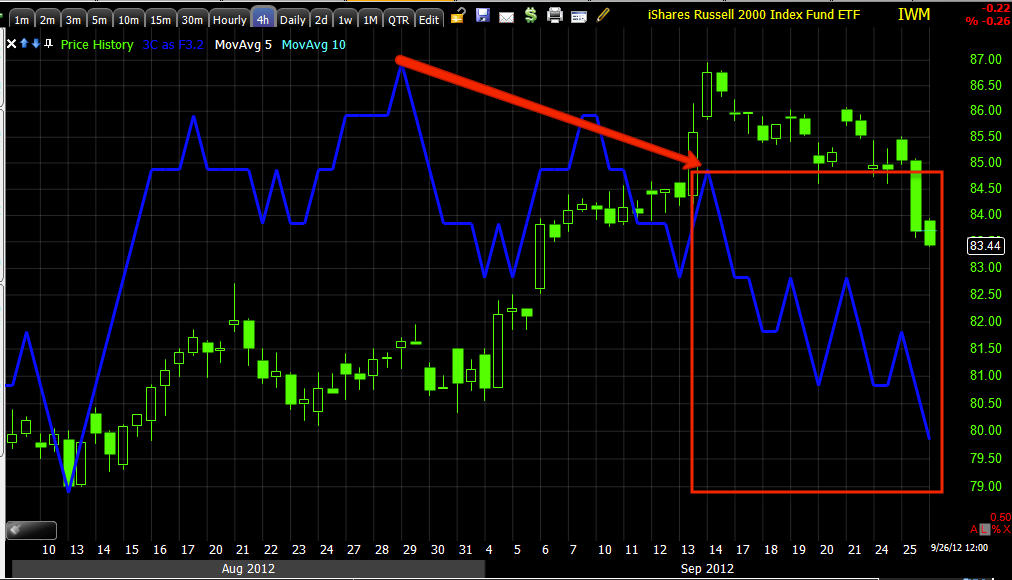Viewport: 1012px width, 580px height.
Task: Move study down with blue down arrow
Action: tap(35, 43)
